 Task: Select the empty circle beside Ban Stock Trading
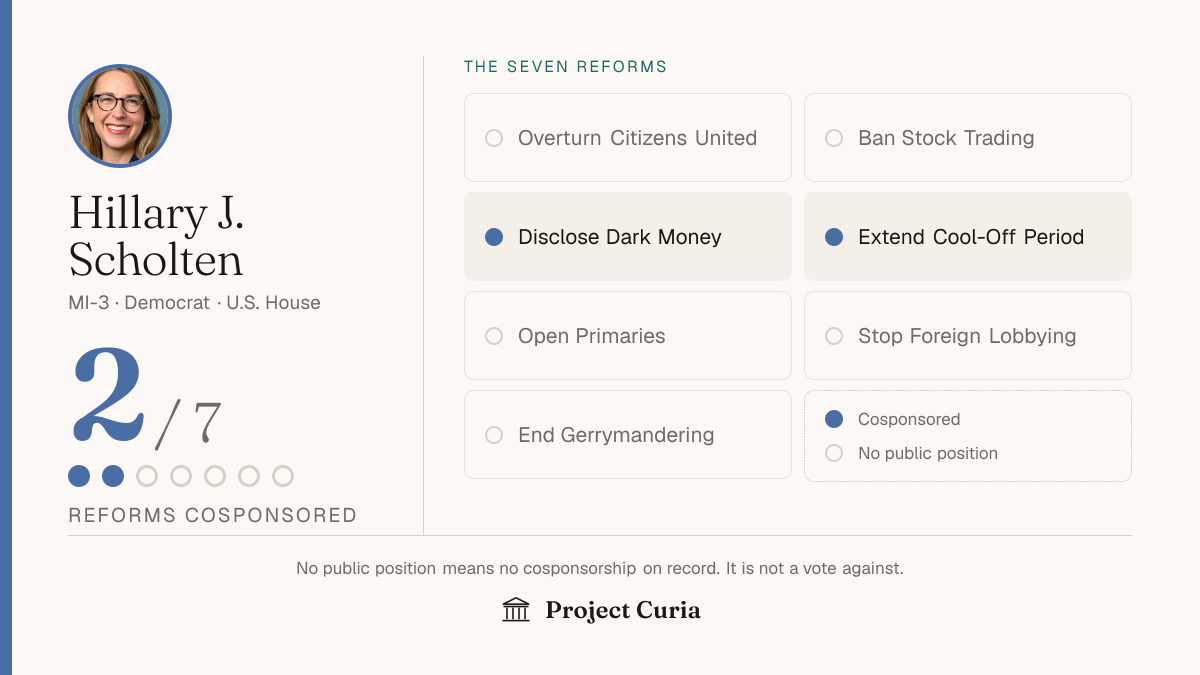point(834,138)
